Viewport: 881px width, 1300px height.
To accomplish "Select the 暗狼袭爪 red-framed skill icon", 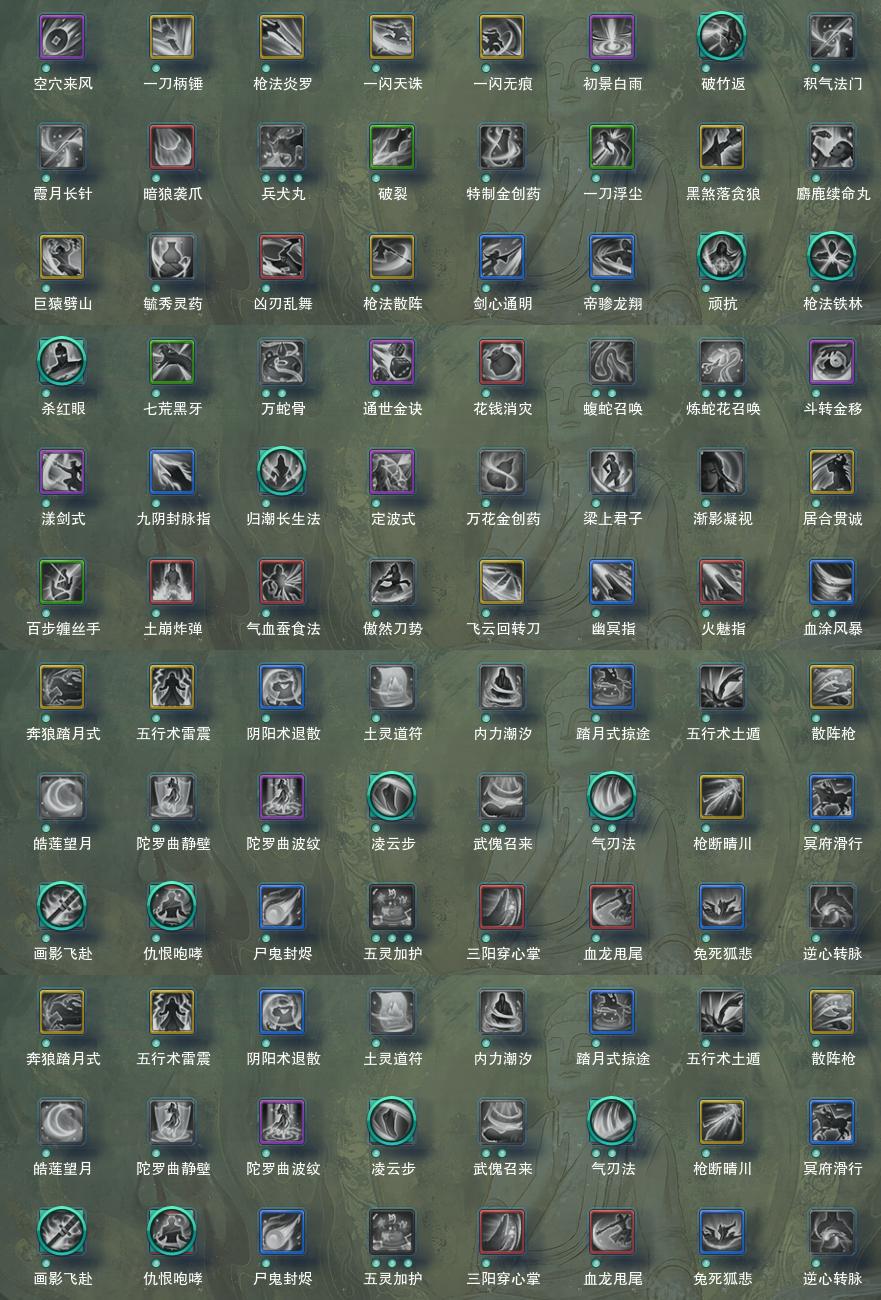I will [172, 148].
